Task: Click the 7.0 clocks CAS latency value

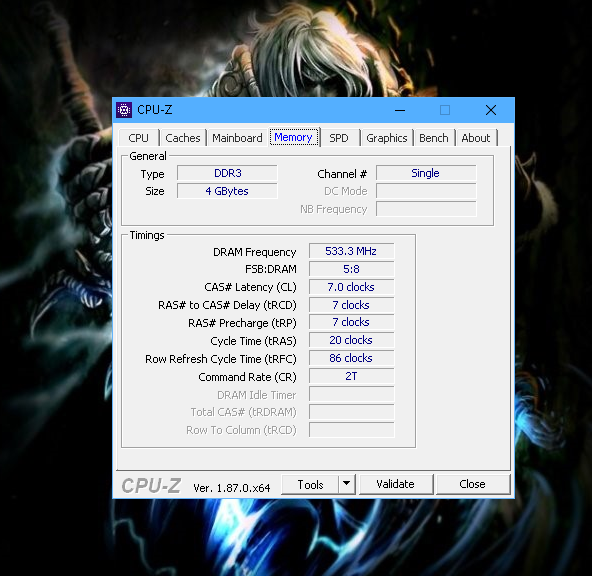Action: [x=352, y=287]
